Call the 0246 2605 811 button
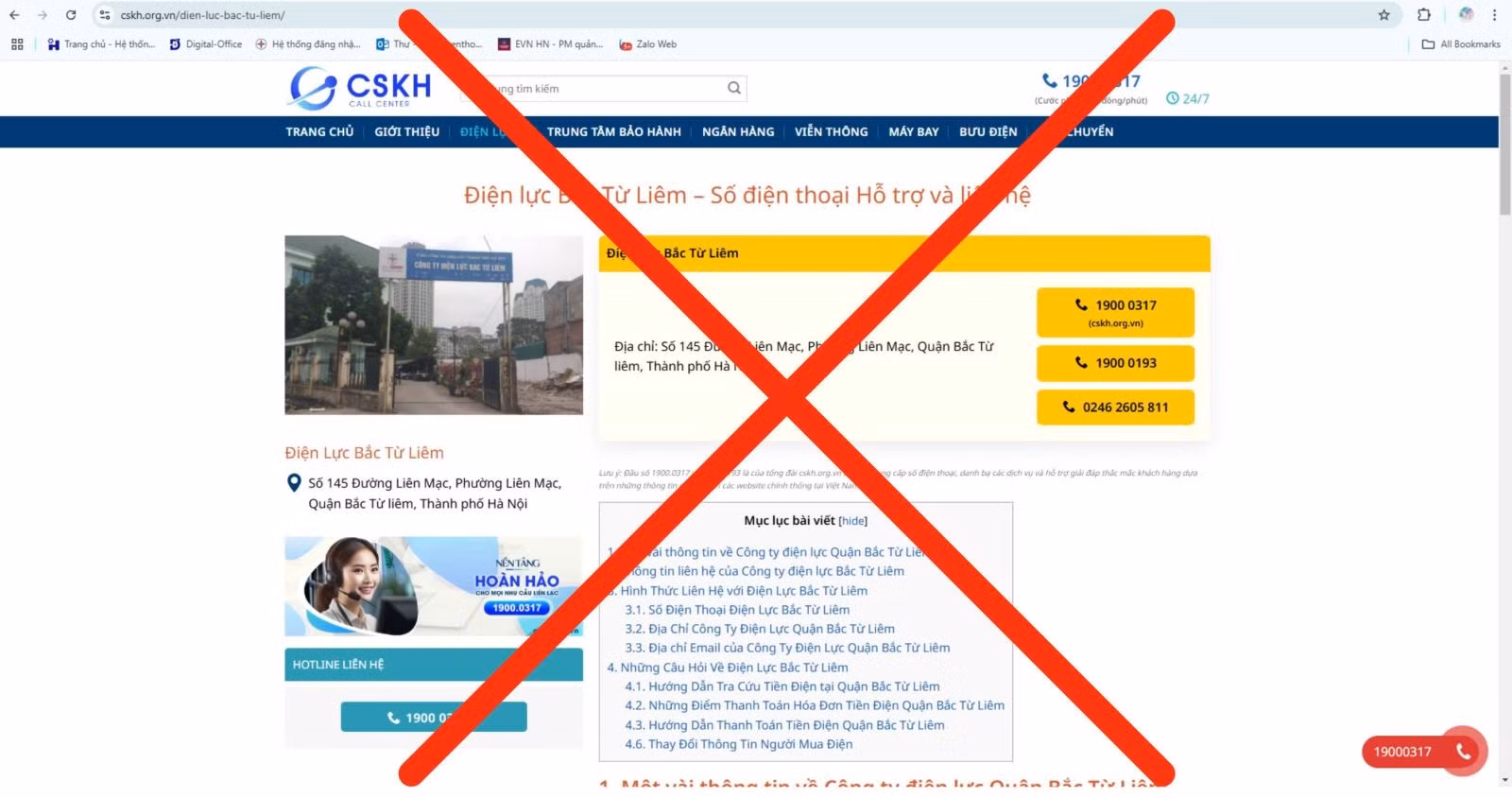The width and height of the screenshot is (1512, 798). tap(1115, 408)
